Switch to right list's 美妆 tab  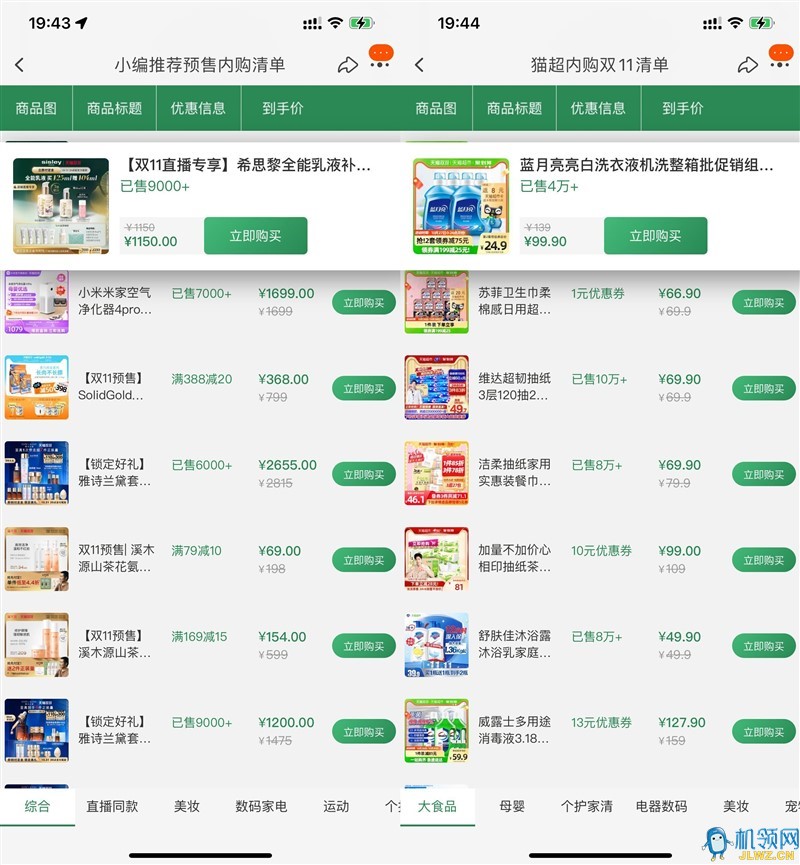pyautogui.click(x=736, y=807)
